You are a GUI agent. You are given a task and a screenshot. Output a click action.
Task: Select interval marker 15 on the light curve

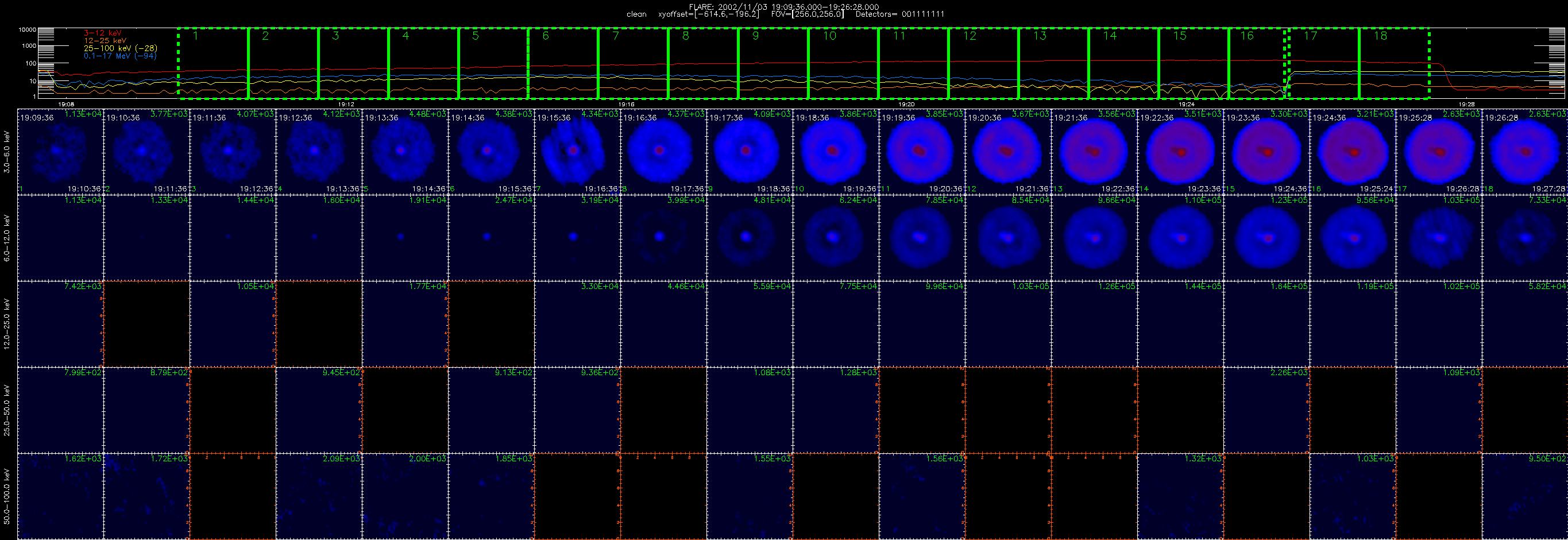[x=1180, y=36]
